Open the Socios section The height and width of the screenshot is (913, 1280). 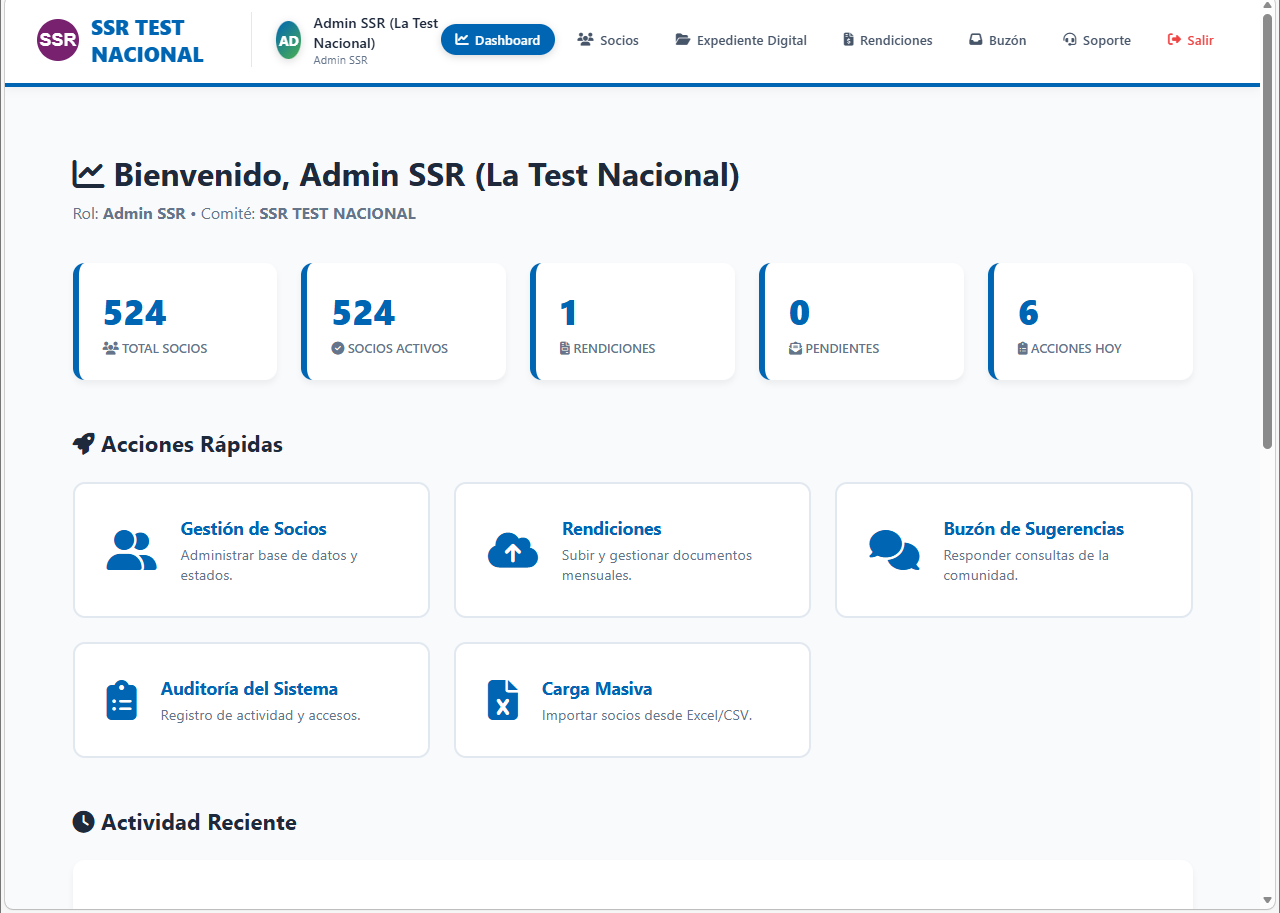pyautogui.click(x=608, y=40)
